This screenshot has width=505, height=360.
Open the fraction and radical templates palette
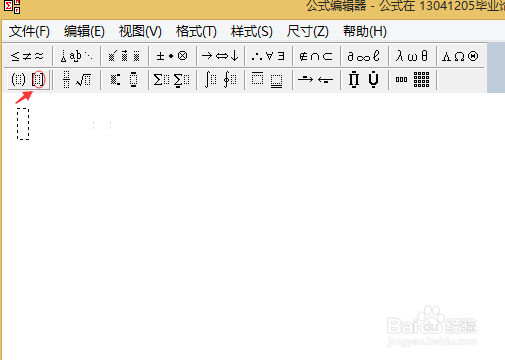[x=76, y=80]
